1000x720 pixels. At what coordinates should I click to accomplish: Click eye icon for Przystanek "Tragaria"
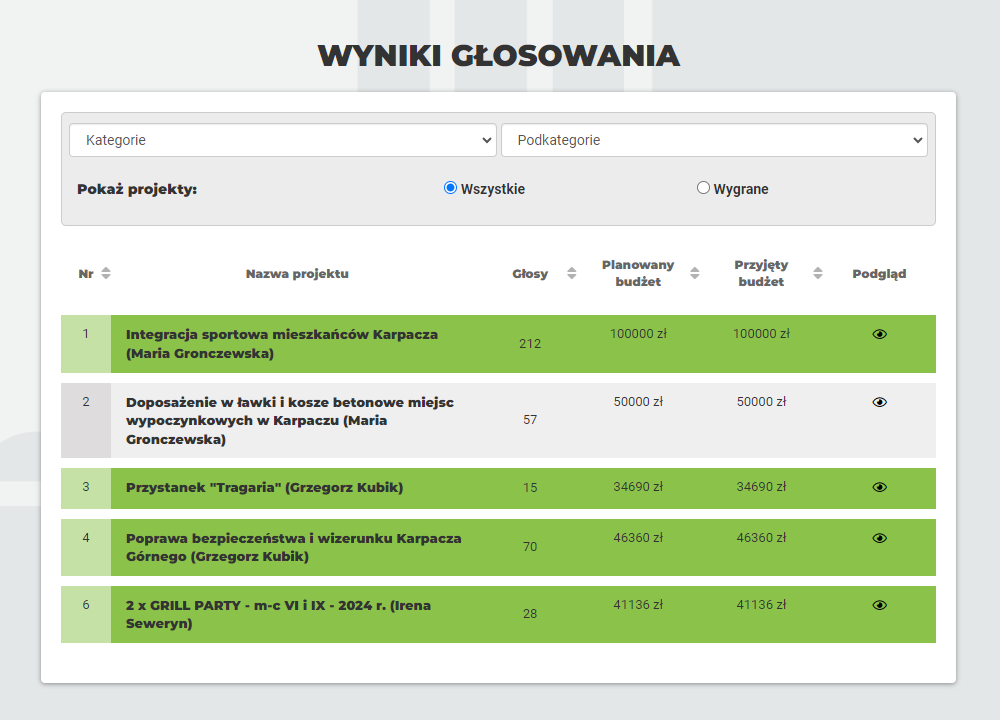[x=879, y=487]
